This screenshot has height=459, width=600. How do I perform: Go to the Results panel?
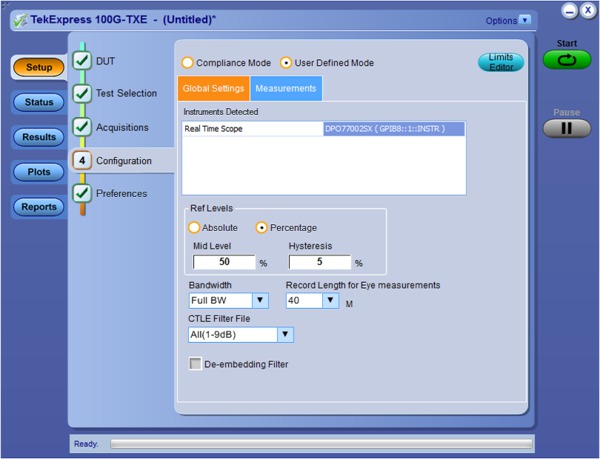pyautogui.click(x=39, y=137)
